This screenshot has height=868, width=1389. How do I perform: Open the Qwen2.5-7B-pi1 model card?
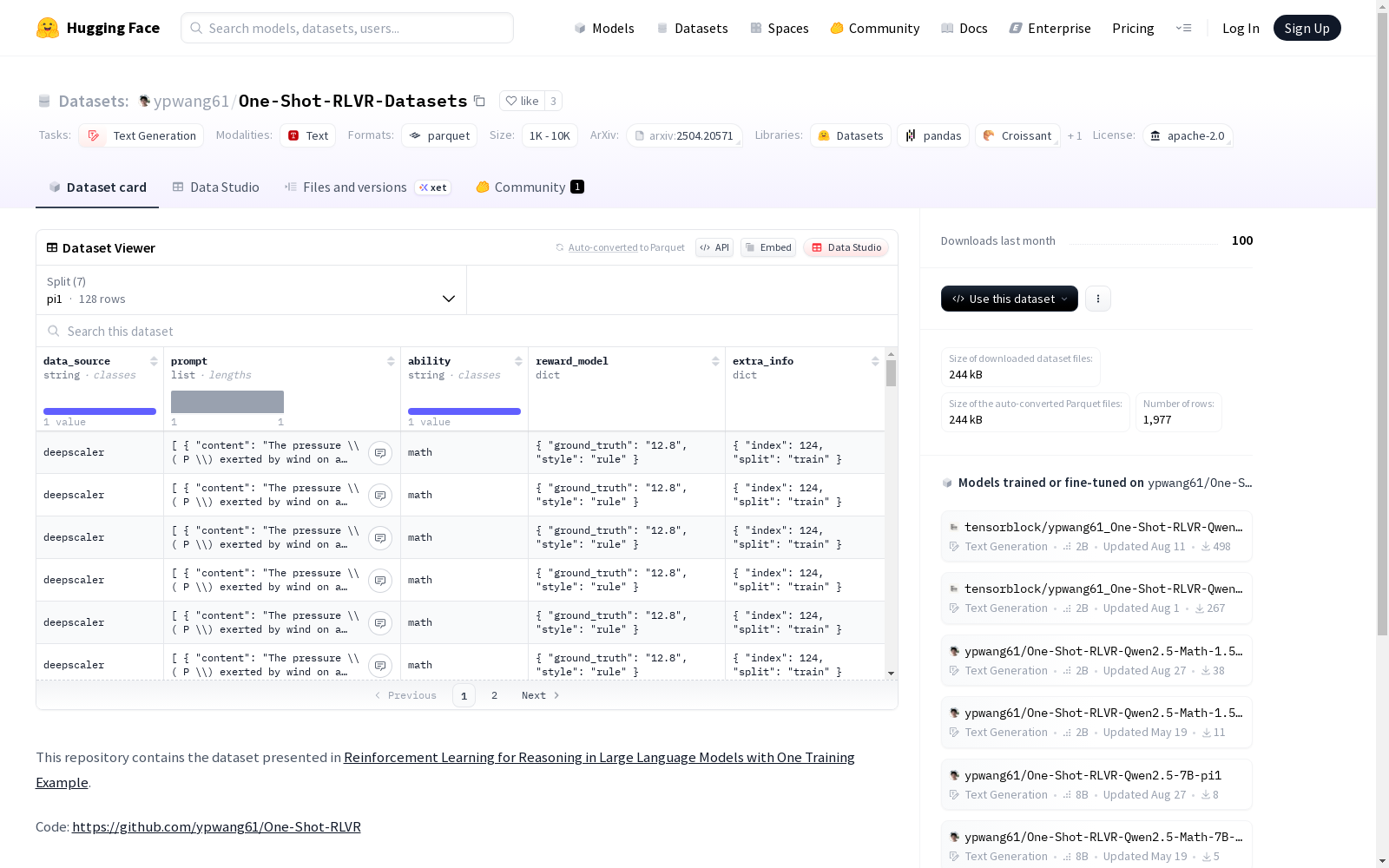[1096, 784]
